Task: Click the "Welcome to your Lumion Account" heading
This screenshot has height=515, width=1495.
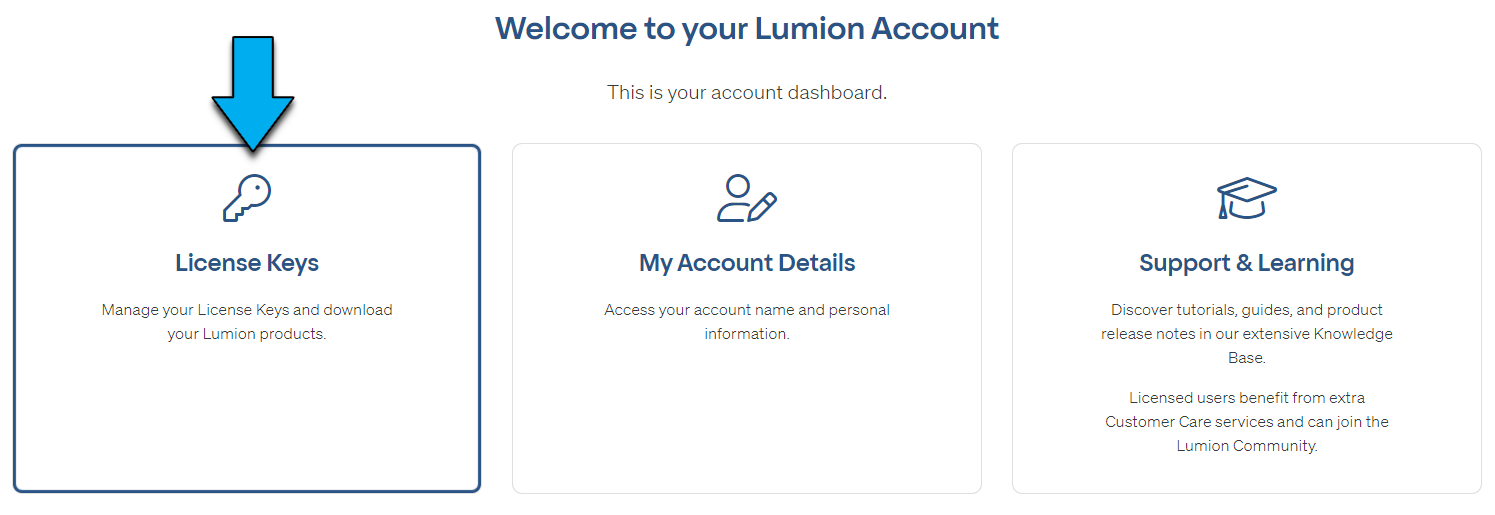Action: click(747, 28)
